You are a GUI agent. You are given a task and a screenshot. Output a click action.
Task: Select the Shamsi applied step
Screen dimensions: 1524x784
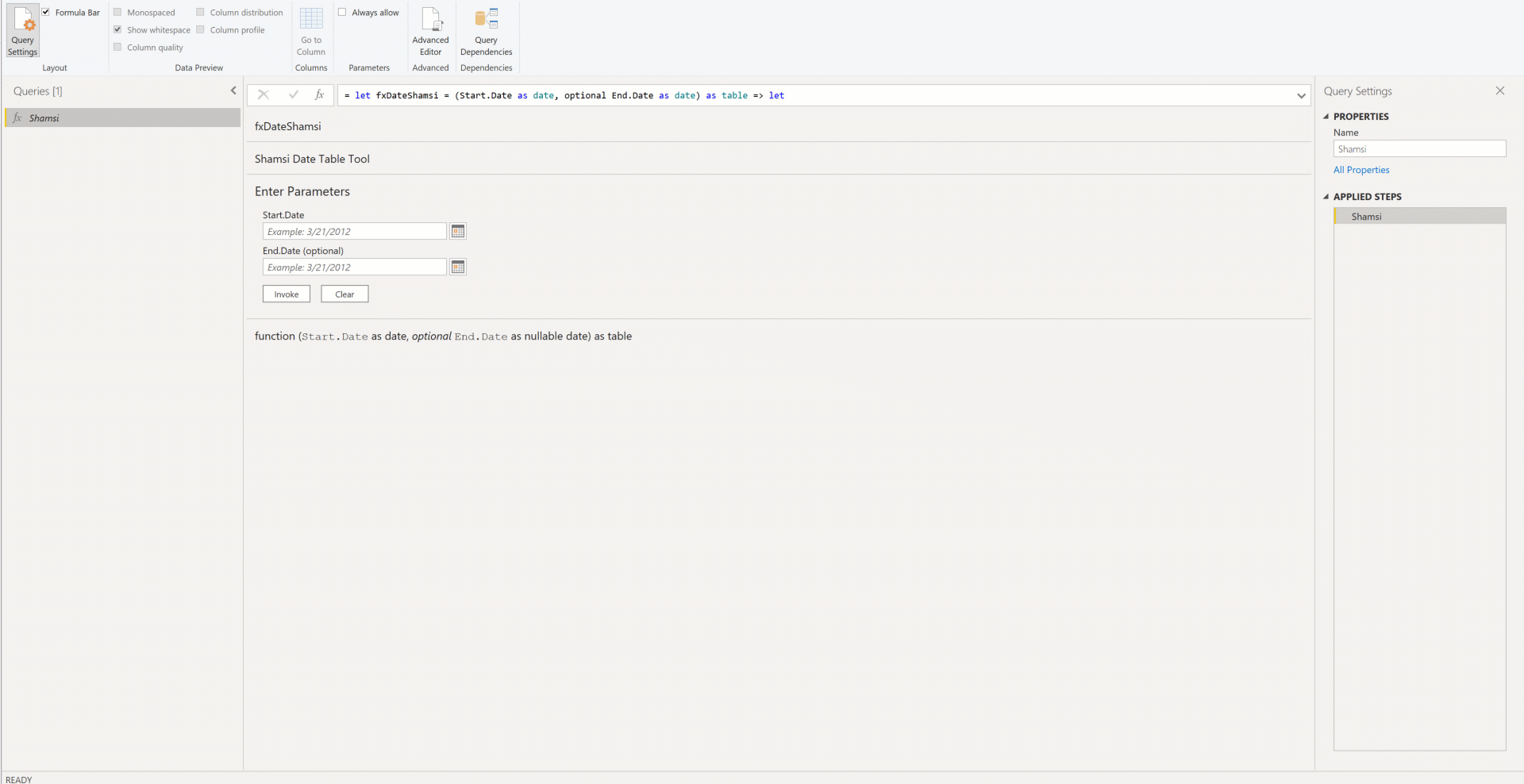click(1420, 216)
